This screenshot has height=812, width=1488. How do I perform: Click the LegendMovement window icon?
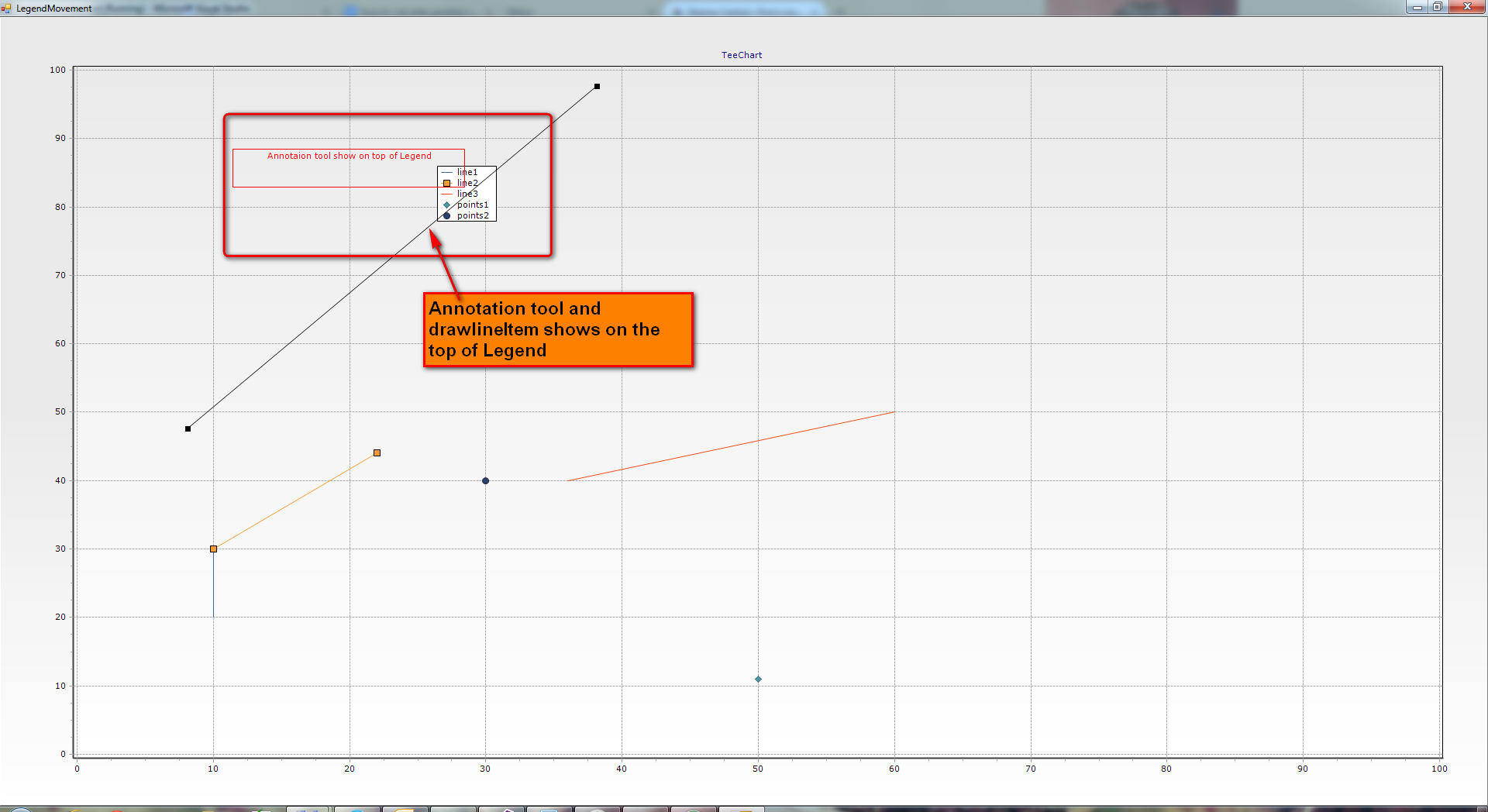click(x=7, y=9)
